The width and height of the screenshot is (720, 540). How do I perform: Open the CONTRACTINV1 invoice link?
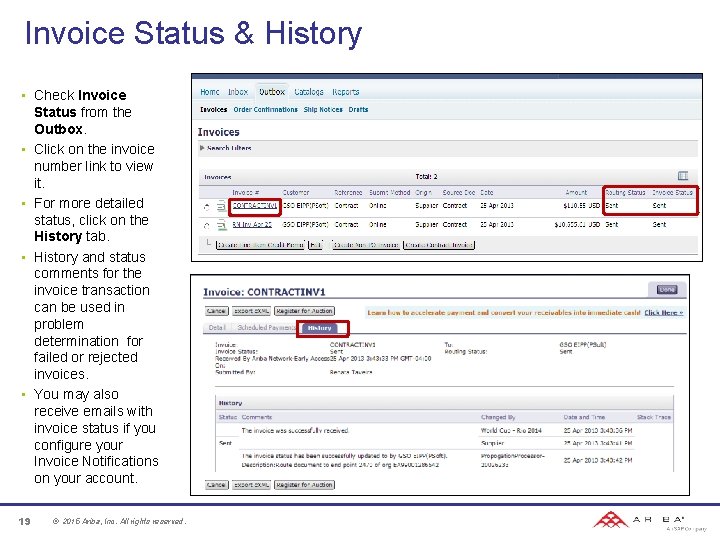[254, 206]
